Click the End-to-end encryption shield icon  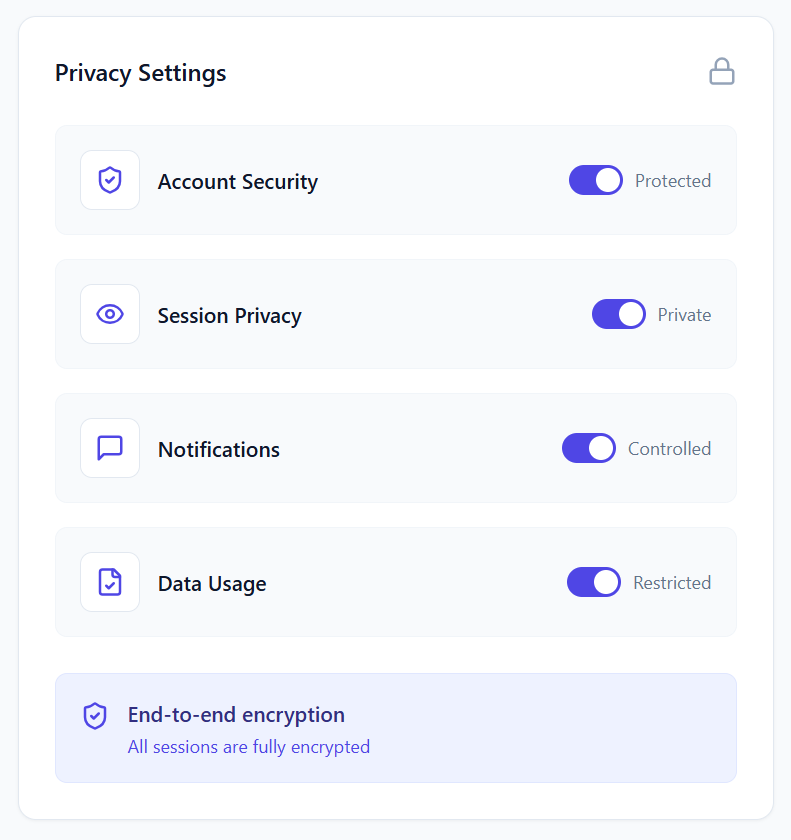[x=95, y=716]
